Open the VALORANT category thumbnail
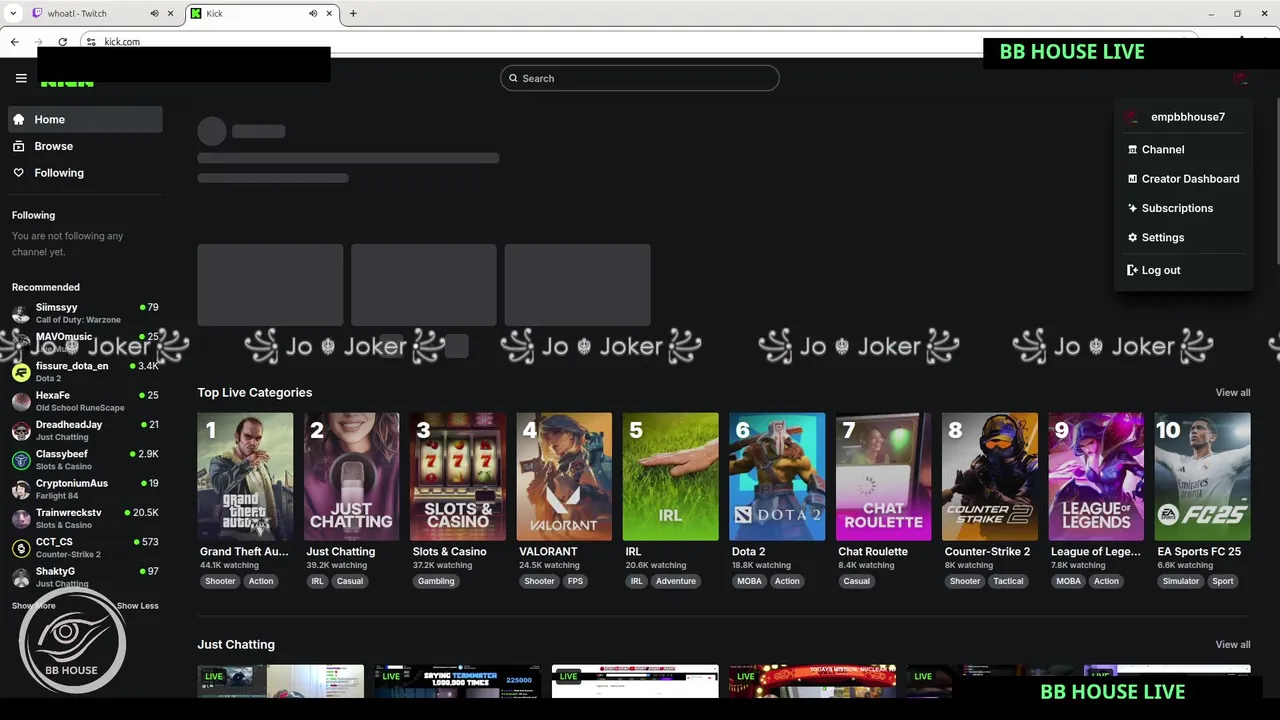 point(564,477)
